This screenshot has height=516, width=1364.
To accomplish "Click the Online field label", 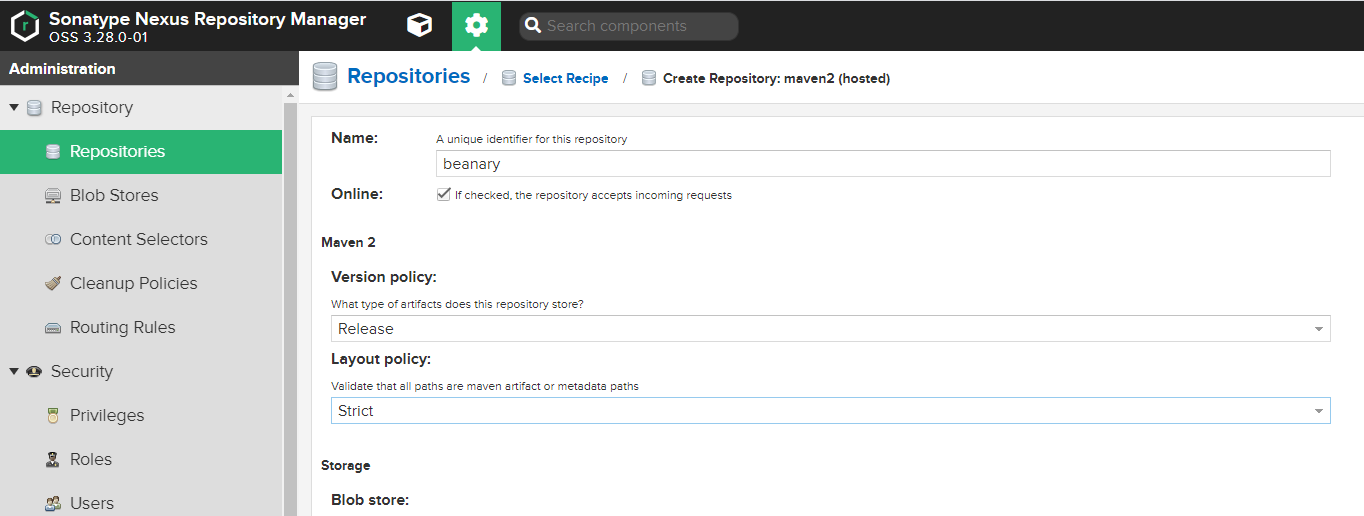I will pyautogui.click(x=357, y=194).
